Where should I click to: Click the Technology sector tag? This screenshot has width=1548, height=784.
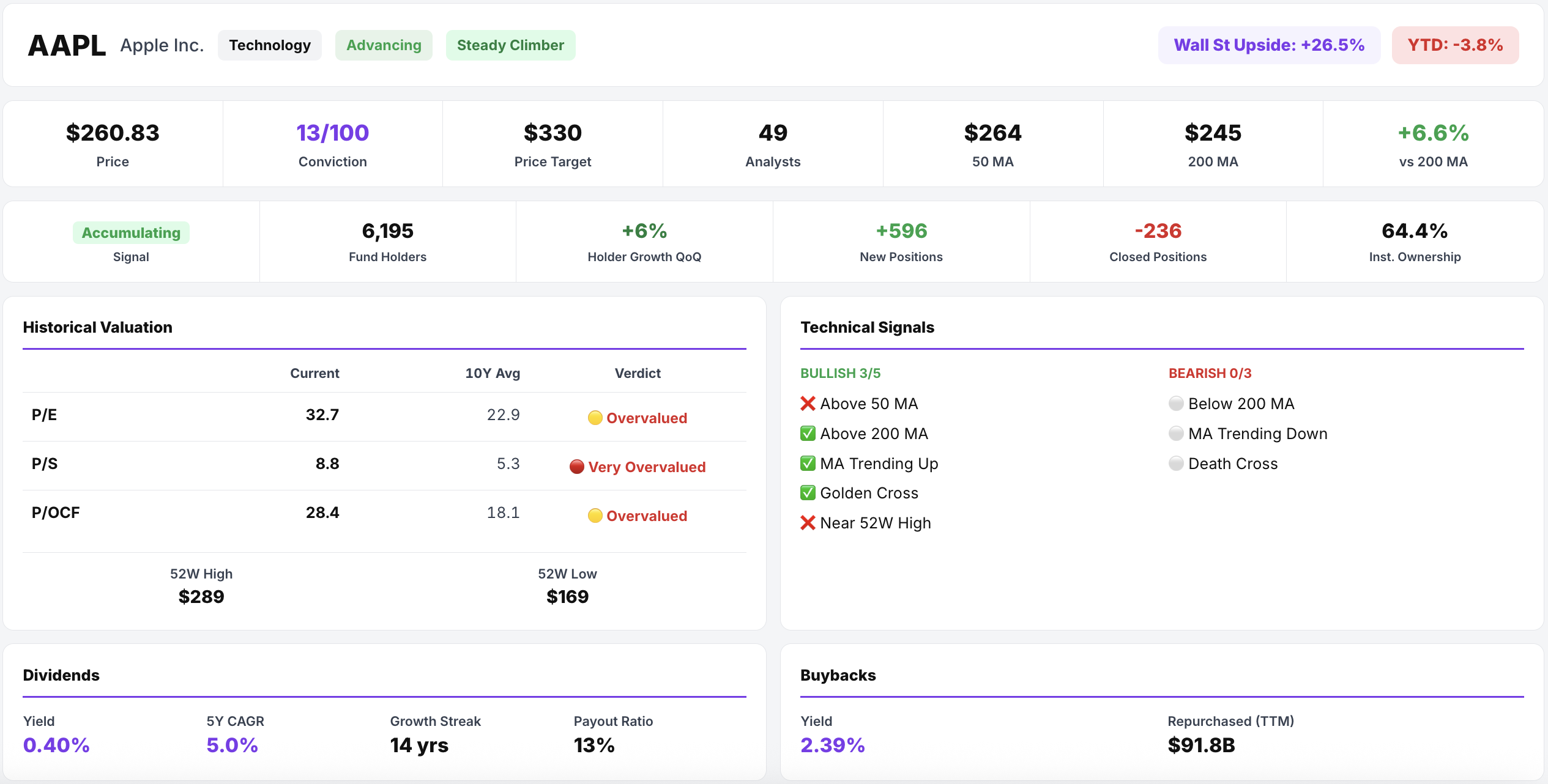270,45
